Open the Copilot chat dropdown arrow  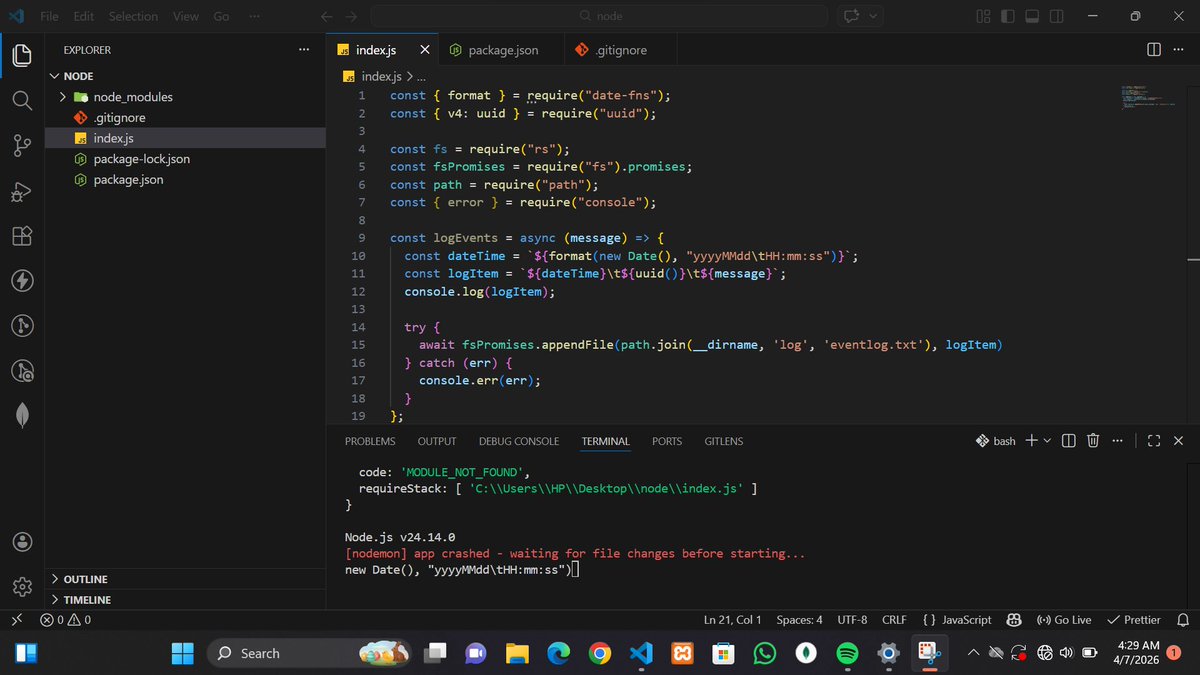coord(873,16)
